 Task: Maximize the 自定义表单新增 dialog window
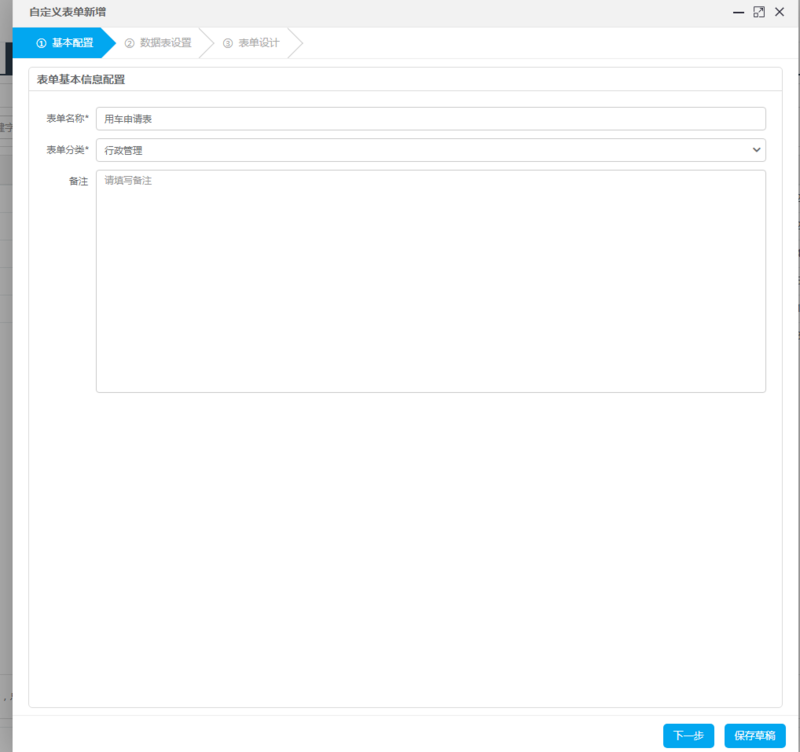tap(759, 12)
